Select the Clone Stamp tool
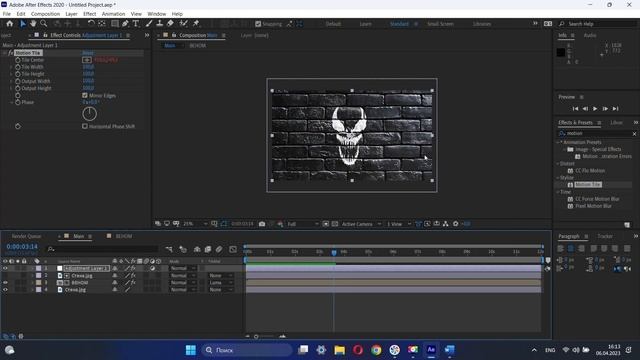 [160, 24]
